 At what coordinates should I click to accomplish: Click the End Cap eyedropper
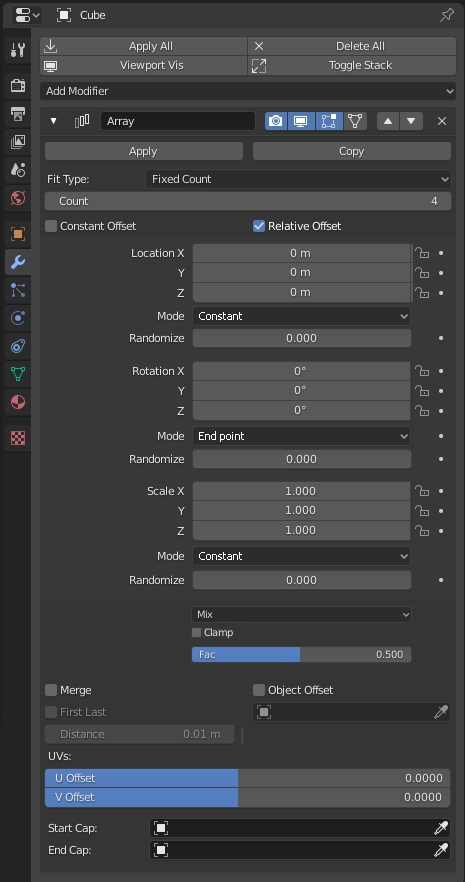pyautogui.click(x=441, y=849)
